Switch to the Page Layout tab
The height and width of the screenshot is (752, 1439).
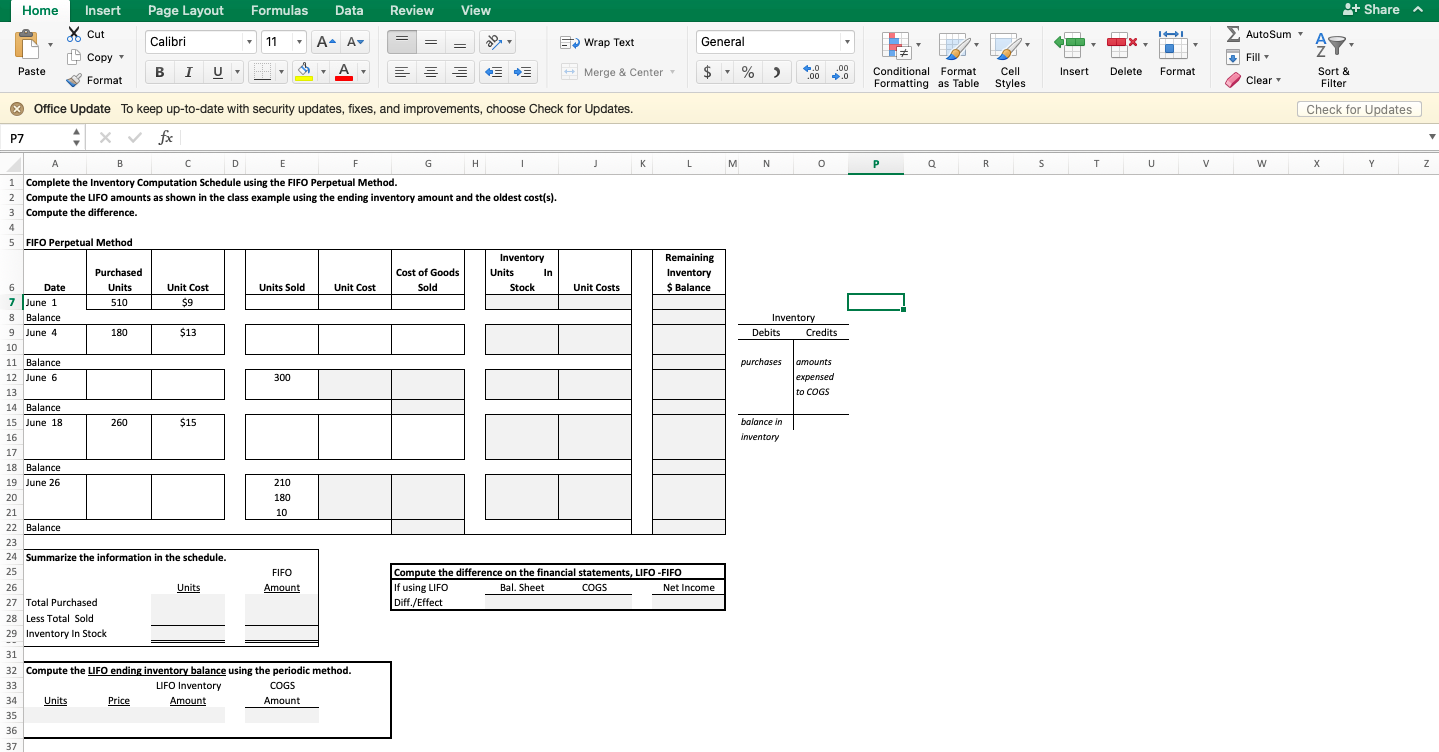point(186,10)
